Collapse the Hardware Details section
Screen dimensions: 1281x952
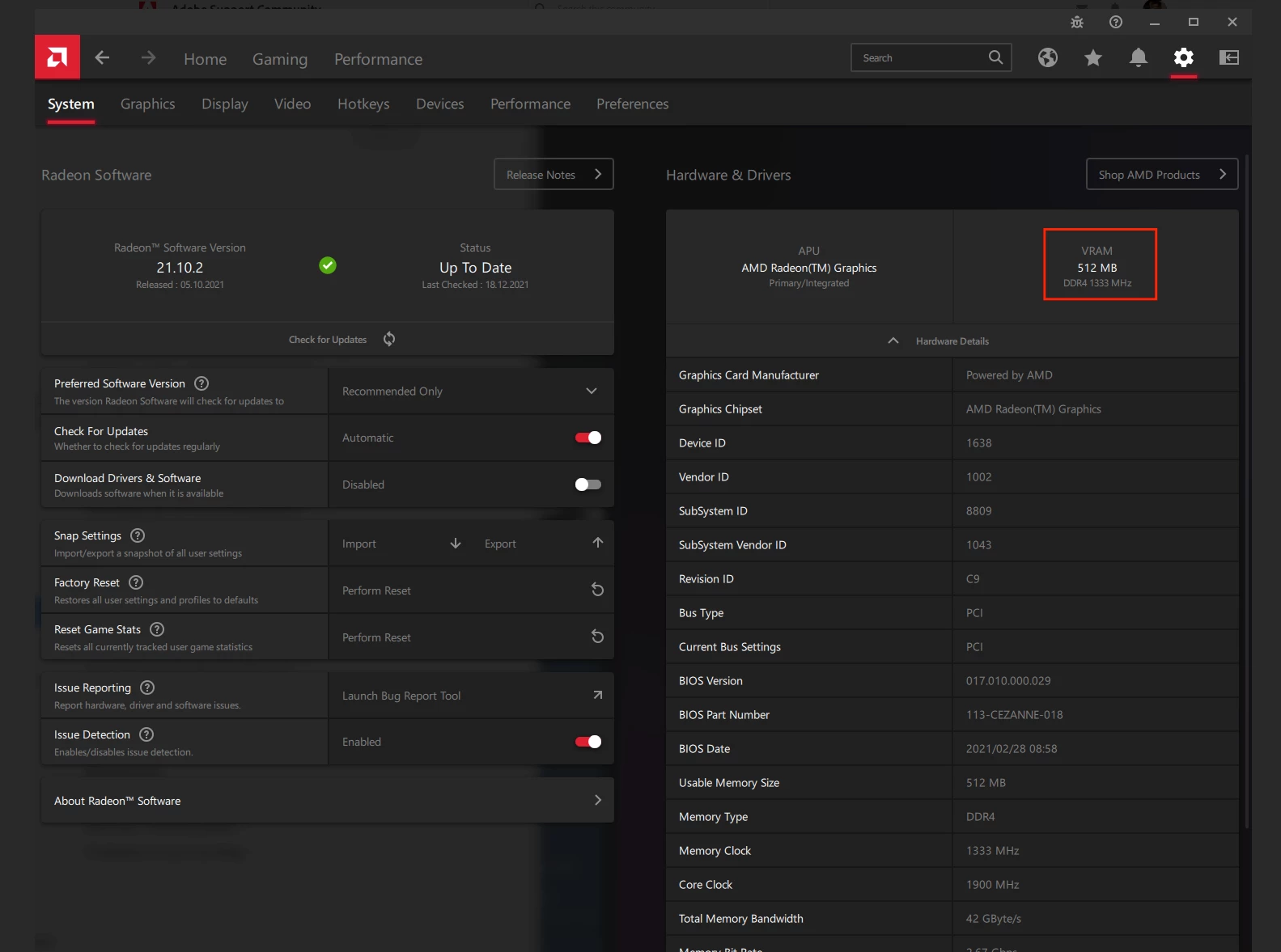click(x=952, y=341)
